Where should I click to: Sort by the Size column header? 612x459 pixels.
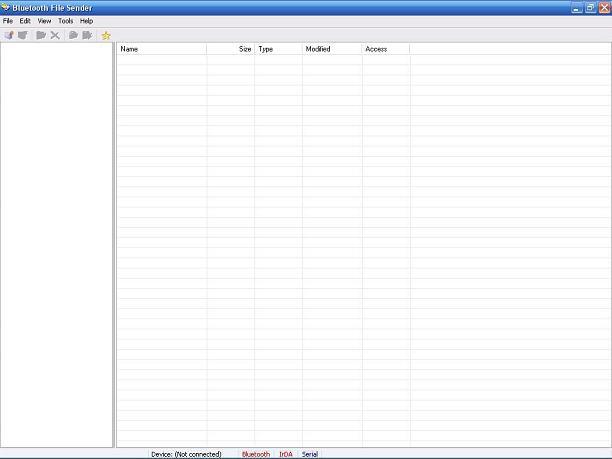point(230,49)
